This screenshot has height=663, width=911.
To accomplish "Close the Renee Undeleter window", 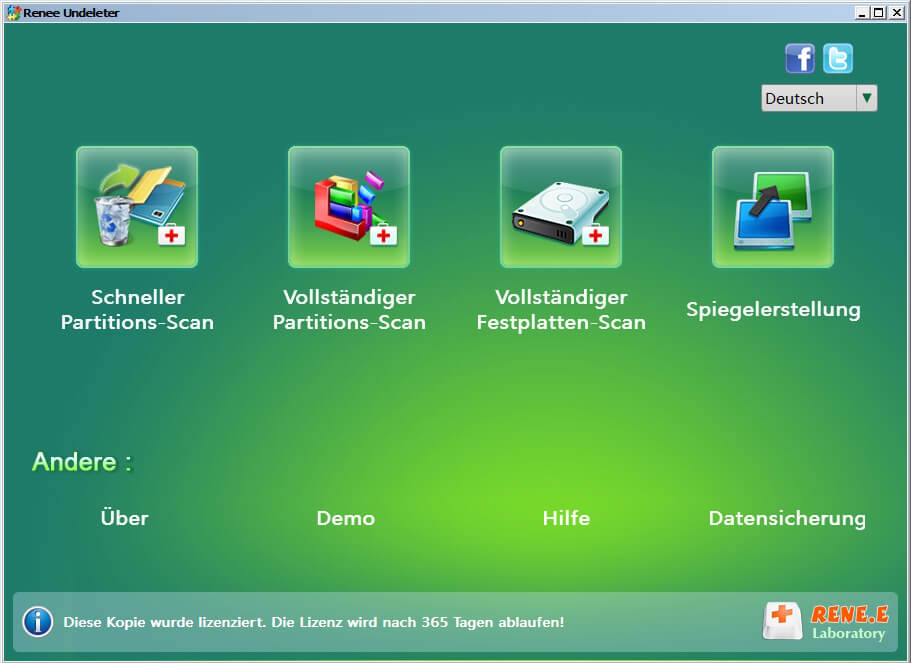I will pyautogui.click(x=896, y=13).
